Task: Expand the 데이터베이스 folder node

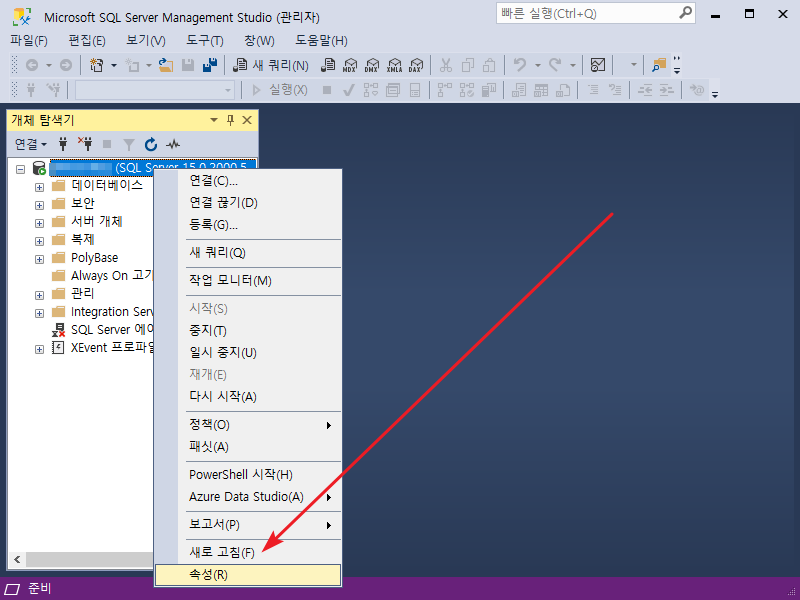Action: tap(39, 187)
